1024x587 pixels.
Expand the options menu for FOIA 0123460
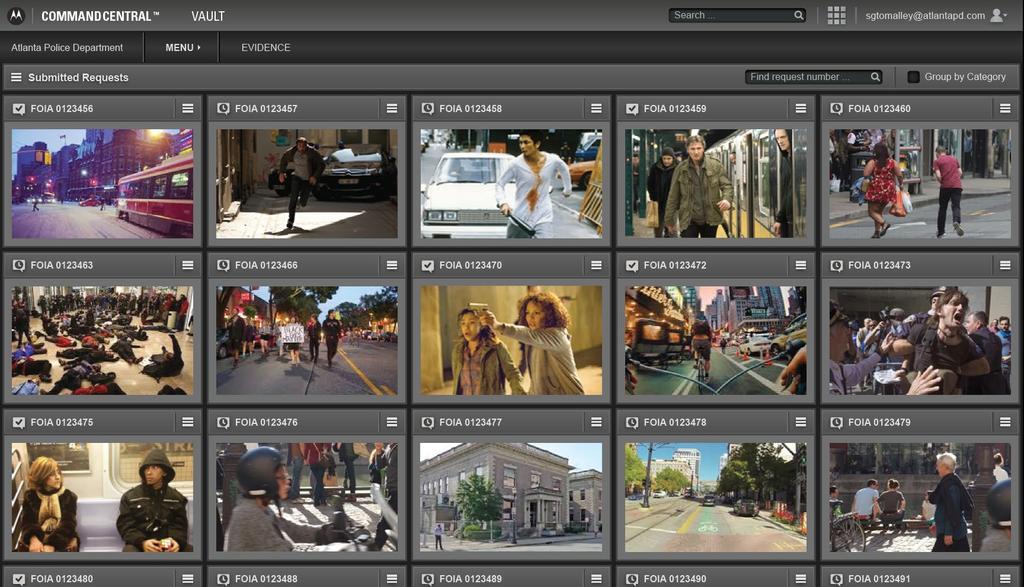point(1005,108)
